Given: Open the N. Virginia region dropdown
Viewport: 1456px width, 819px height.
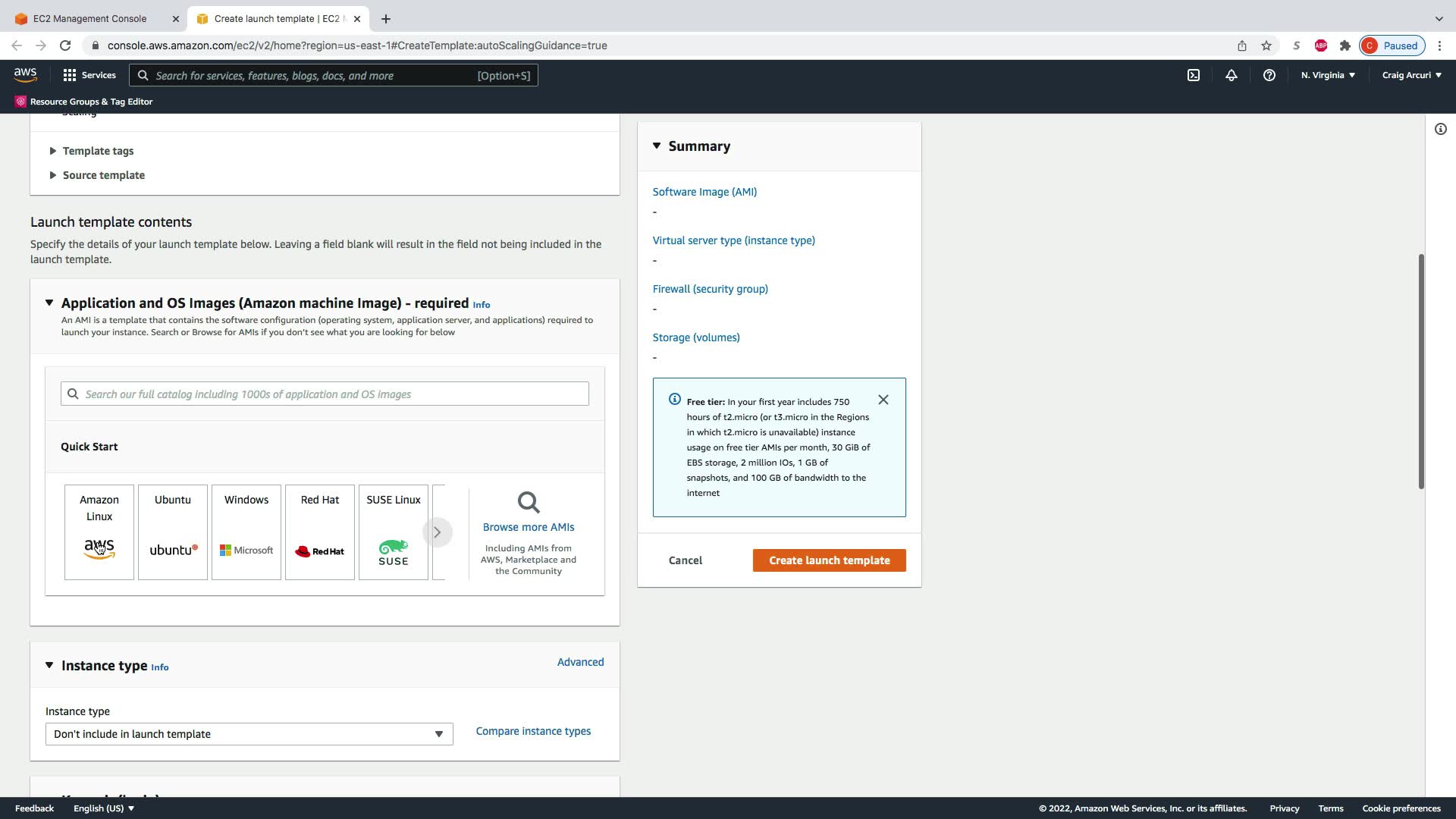Looking at the screenshot, I should (x=1328, y=75).
